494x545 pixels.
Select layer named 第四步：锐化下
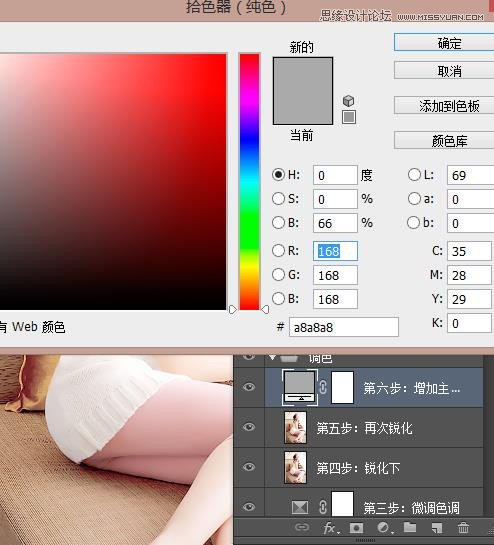pyautogui.click(x=358, y=468)
